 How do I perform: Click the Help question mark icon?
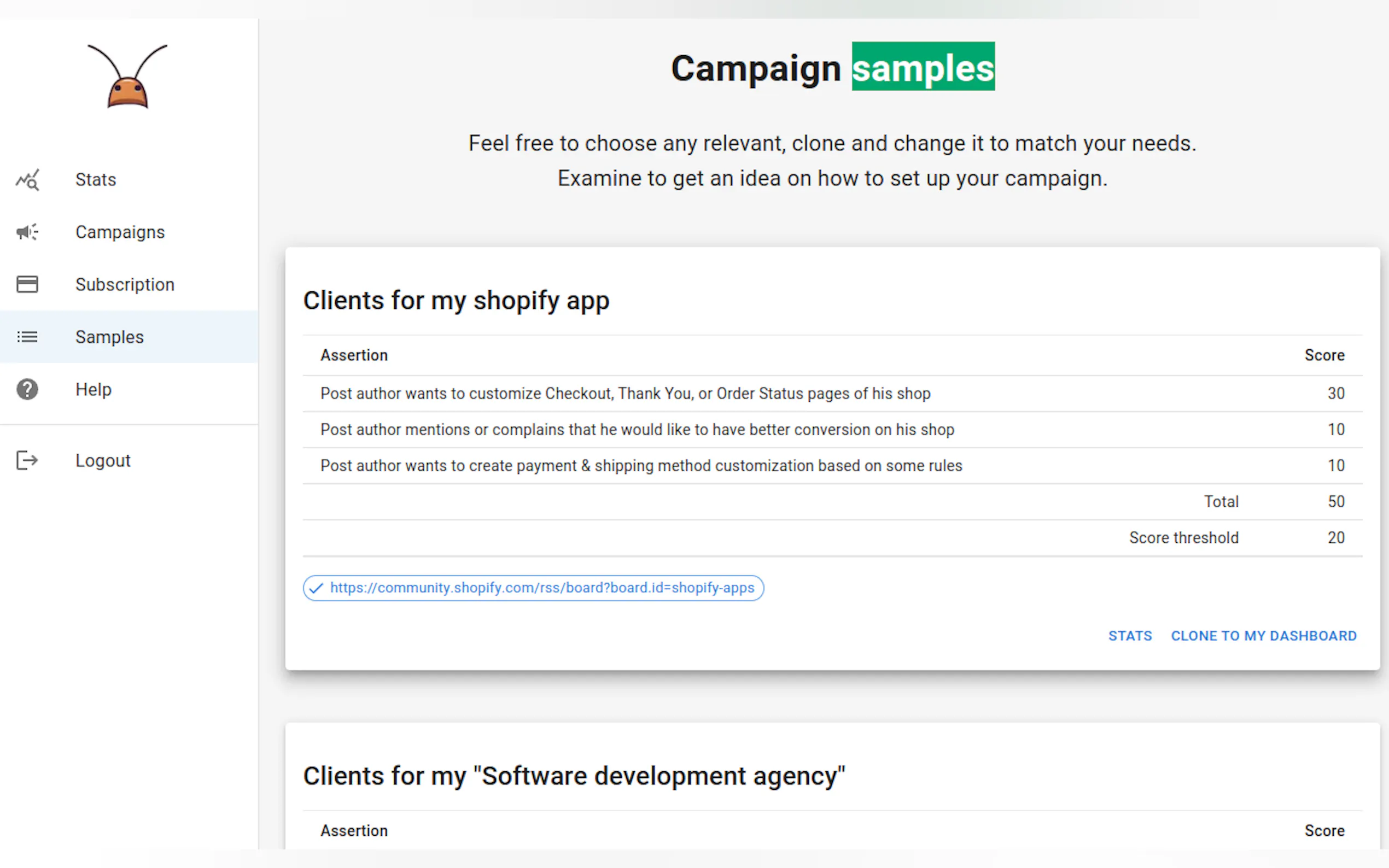click(x=27, y=389)
